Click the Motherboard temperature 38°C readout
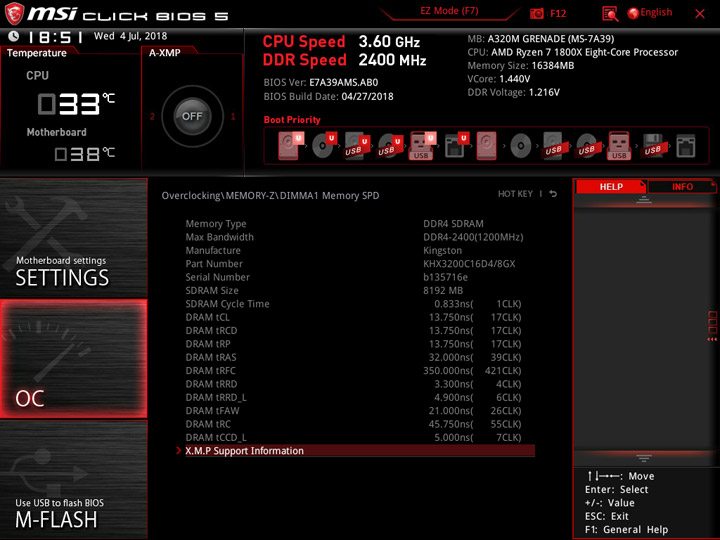The image size is (720, 540). coord(84,153)
